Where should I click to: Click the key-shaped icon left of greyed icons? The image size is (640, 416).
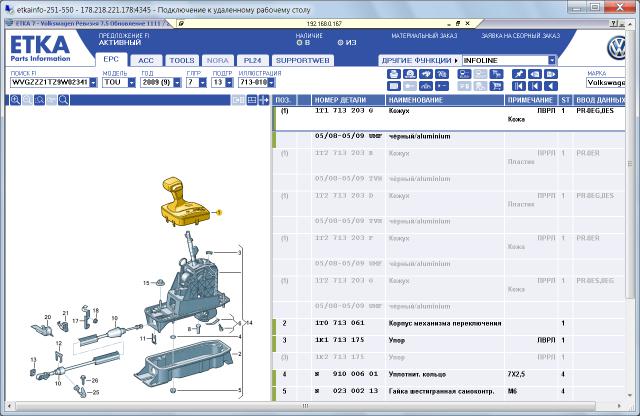tap(442, 86)
